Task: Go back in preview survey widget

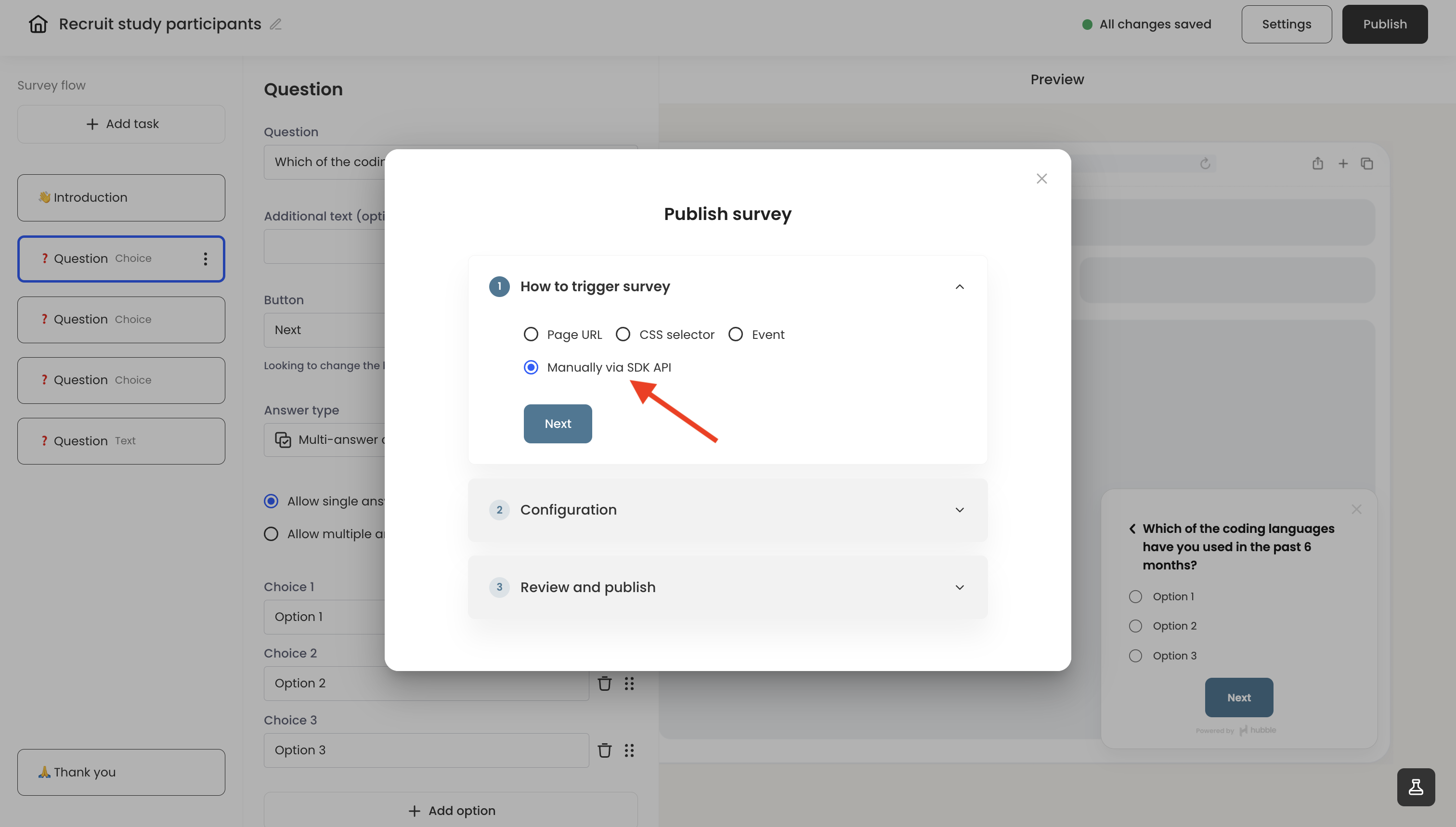Action: click(x=1132, y=529)
